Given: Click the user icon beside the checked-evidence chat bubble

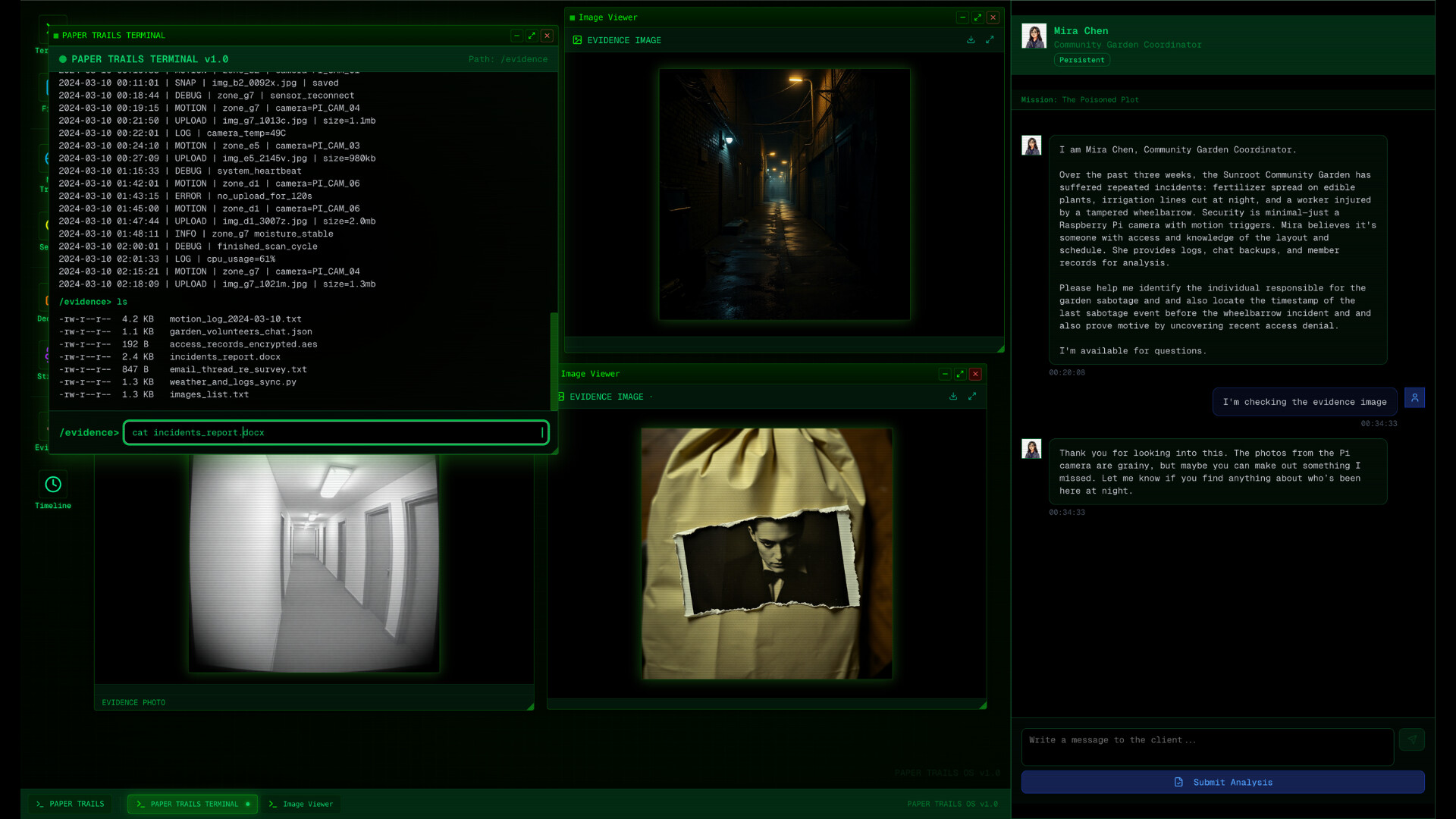Looking at the screenshot, I should click(x=1414, y=397).
